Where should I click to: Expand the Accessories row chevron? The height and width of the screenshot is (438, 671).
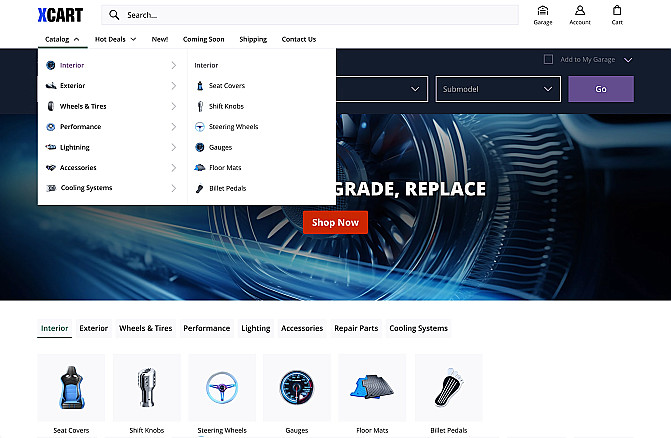[173, 168]
